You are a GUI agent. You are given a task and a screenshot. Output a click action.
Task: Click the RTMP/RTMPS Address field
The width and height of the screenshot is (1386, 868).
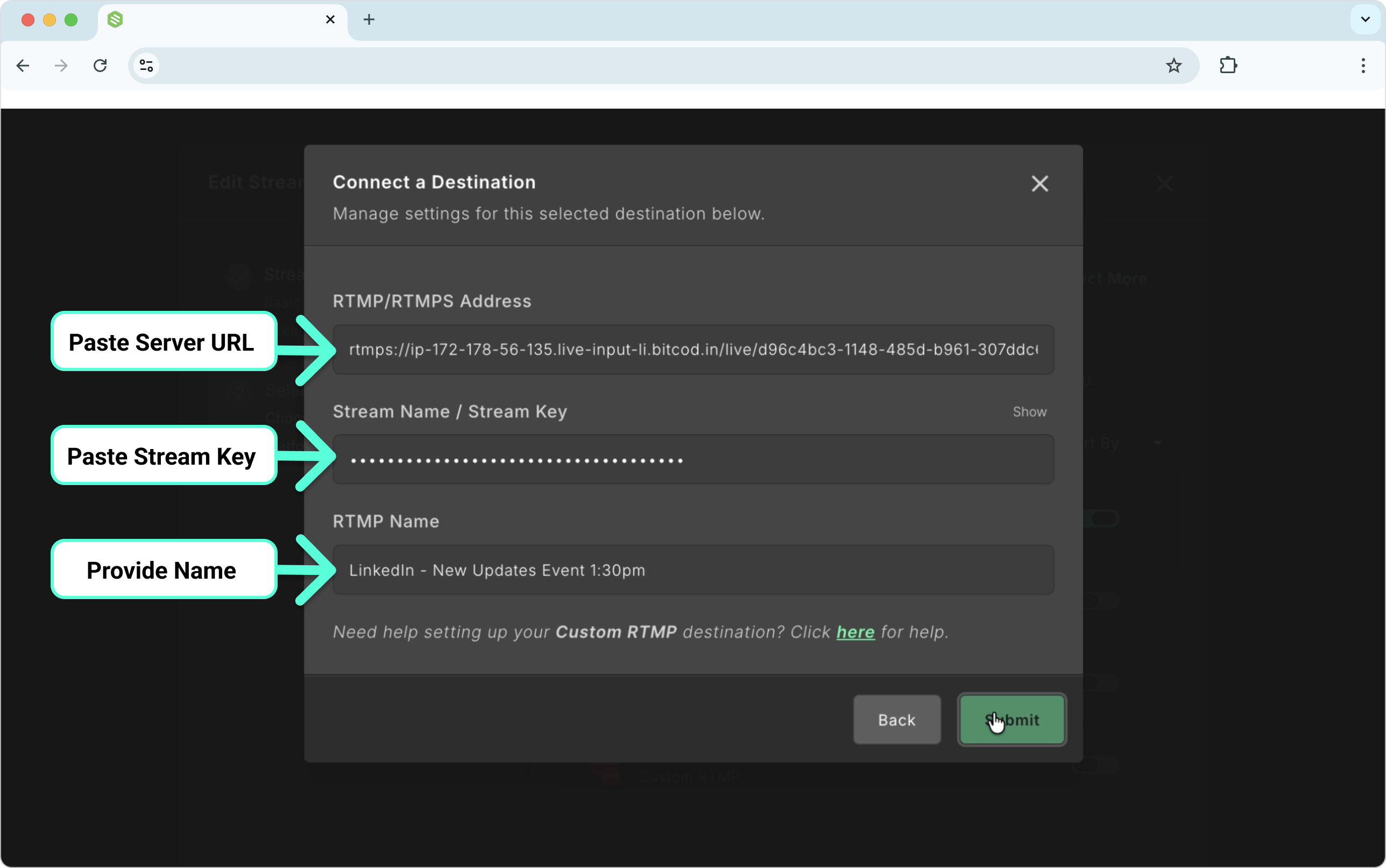693,349
